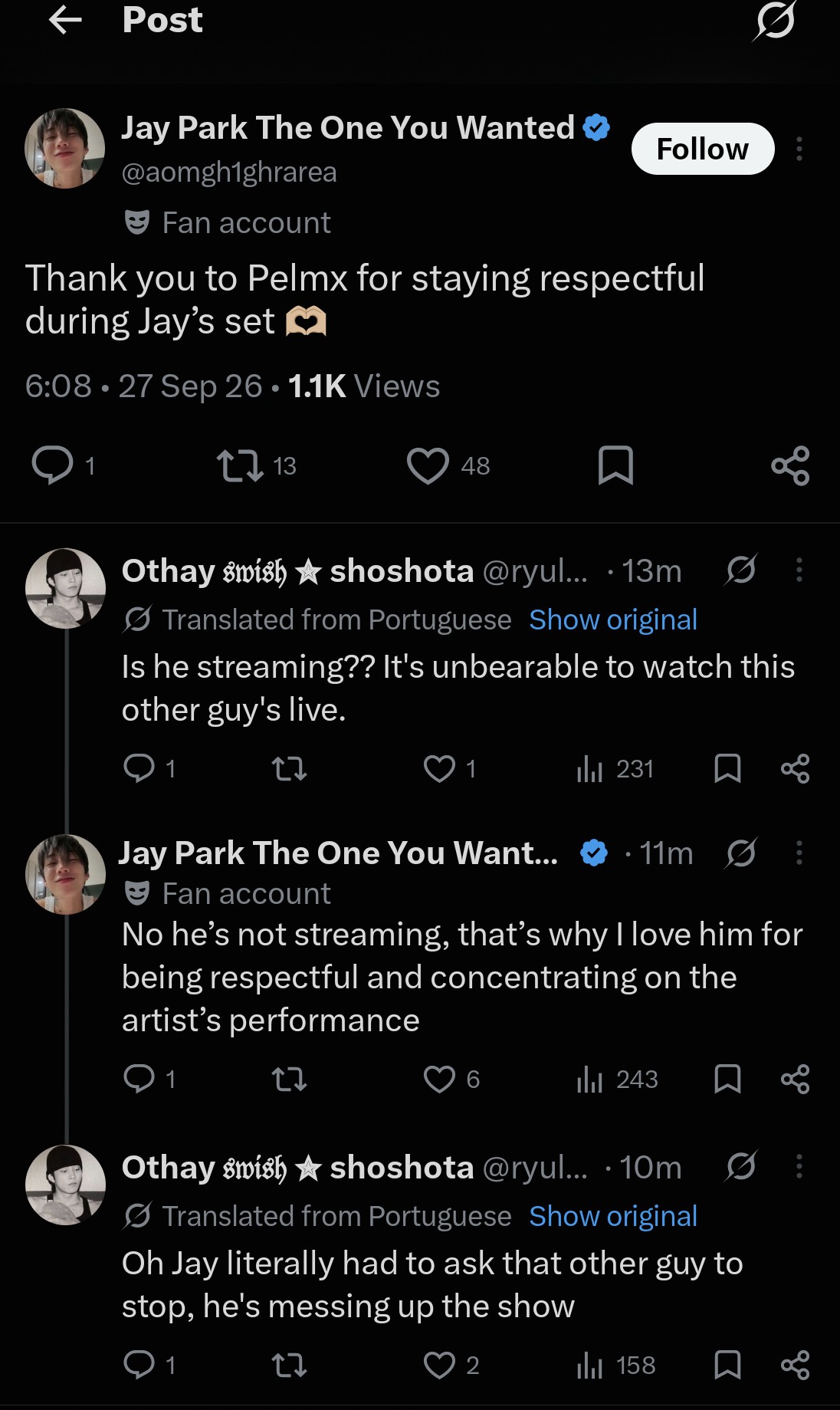This screenshot has height=1410, width=840.
Task: View analytics showing 231 views
Action: point(615,768)
